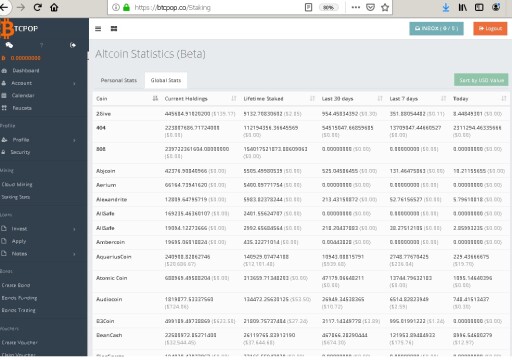This screenshot has height=362, width=512.
Task: Expand the Notes sidebar submenu
Action: point(74,254)
